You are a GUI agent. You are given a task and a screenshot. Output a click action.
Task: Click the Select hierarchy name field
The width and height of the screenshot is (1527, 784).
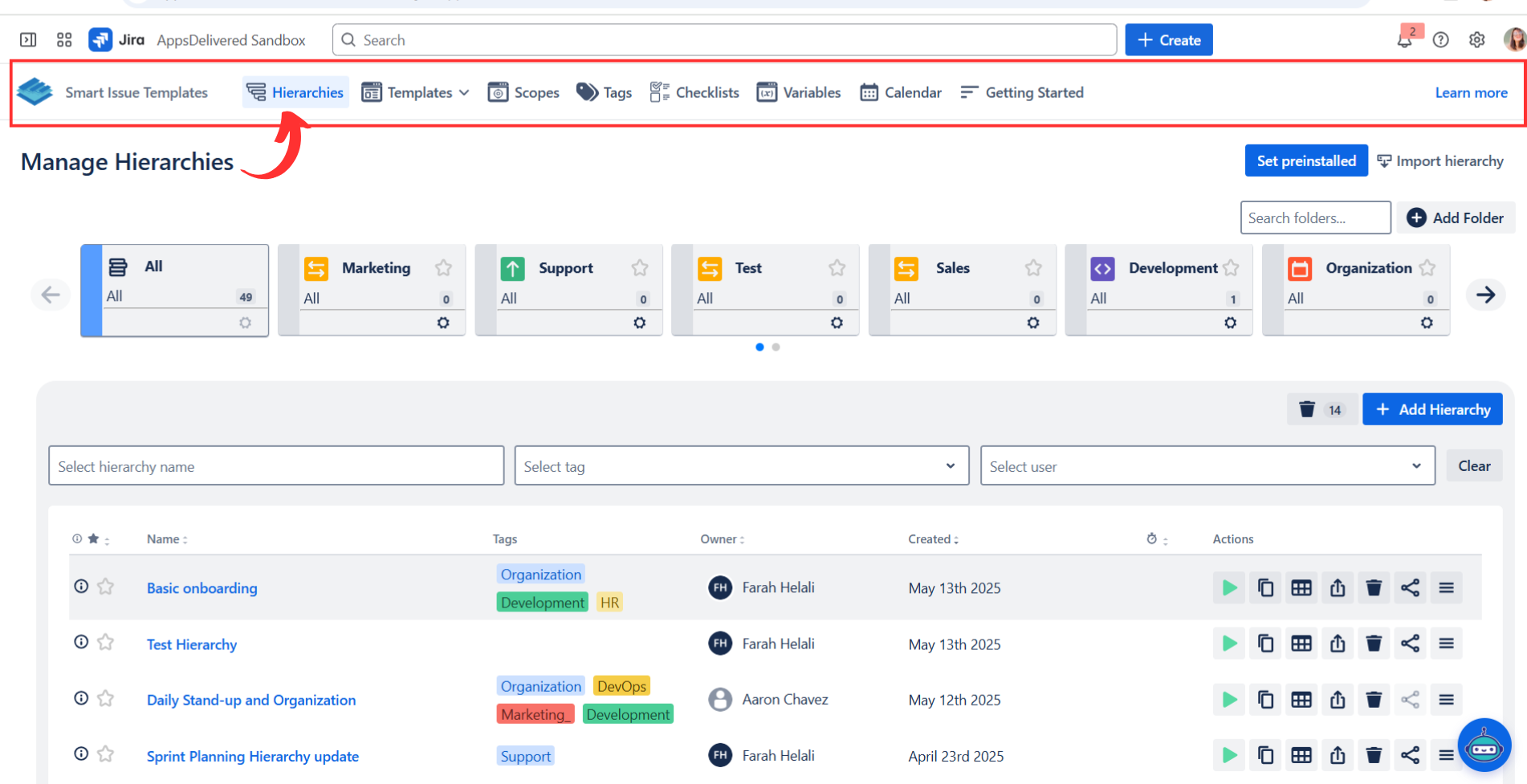[x=275, y=466]
